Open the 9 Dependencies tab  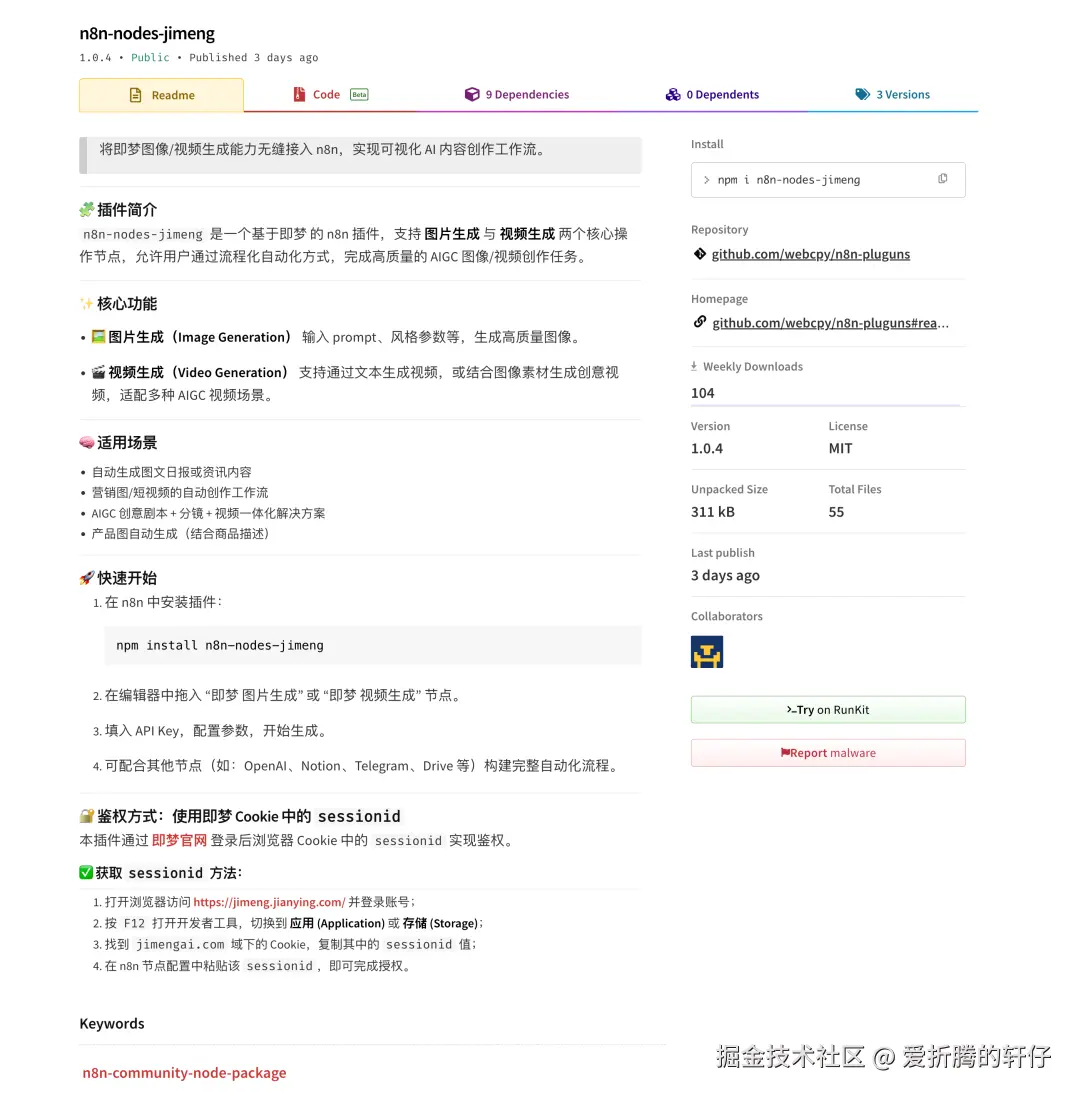517,95
